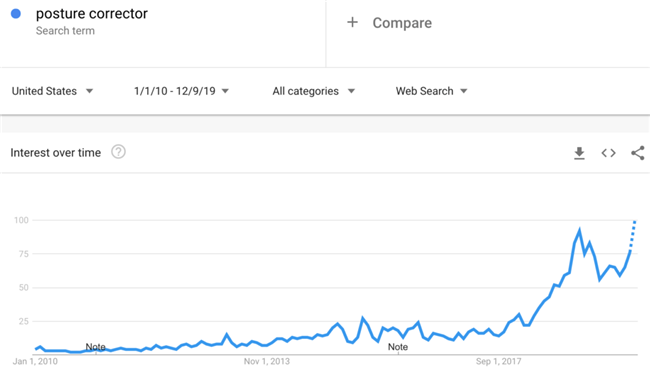Edit the posture corrector search term
Image resolution: width=650 pixels, height=371 pixels.
pyautogui.click(x=92, y=14)
